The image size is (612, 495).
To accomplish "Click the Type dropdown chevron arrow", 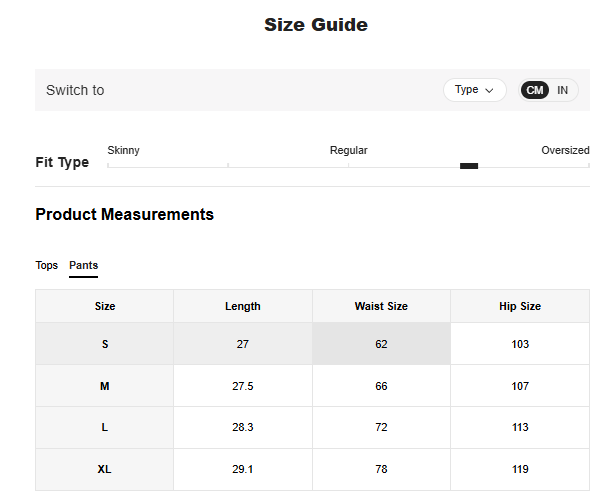I will (489, 90).
